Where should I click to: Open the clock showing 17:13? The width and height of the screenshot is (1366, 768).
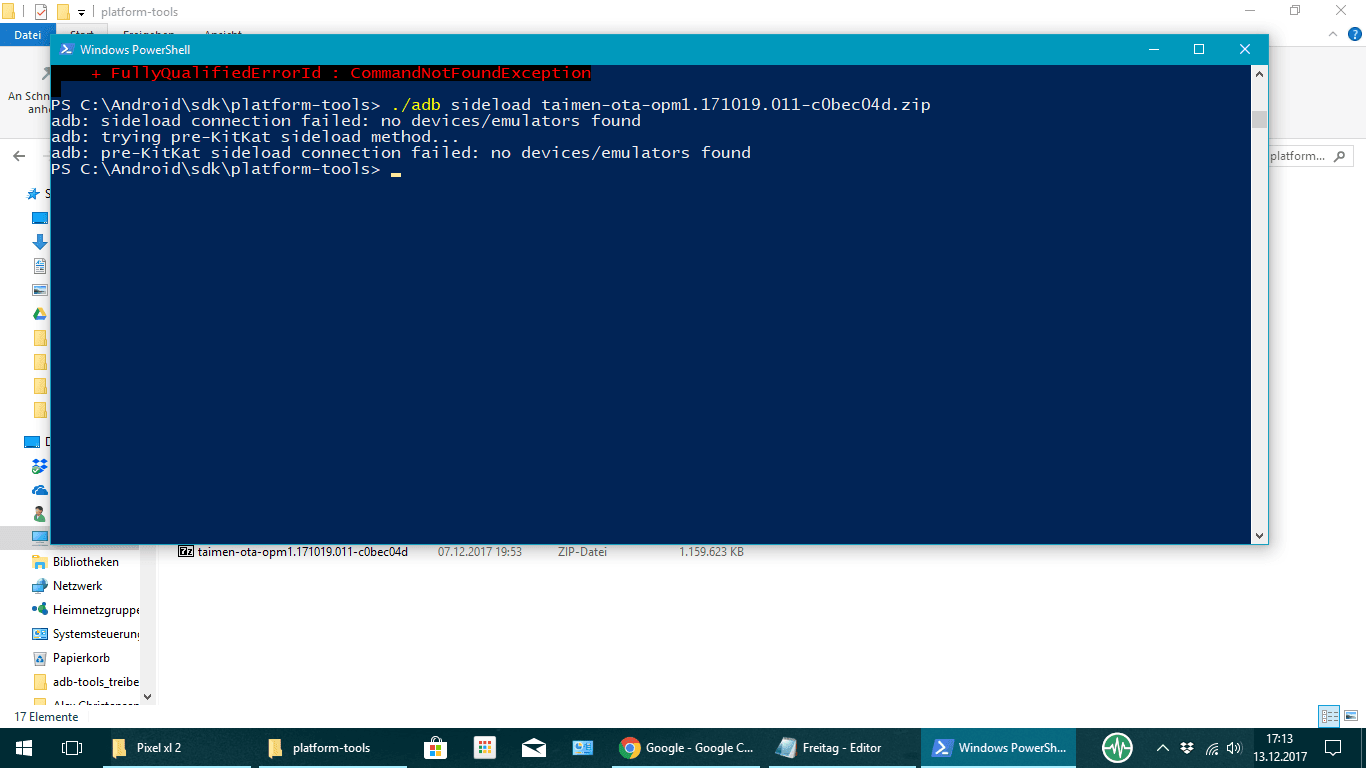click(1279, 747)
